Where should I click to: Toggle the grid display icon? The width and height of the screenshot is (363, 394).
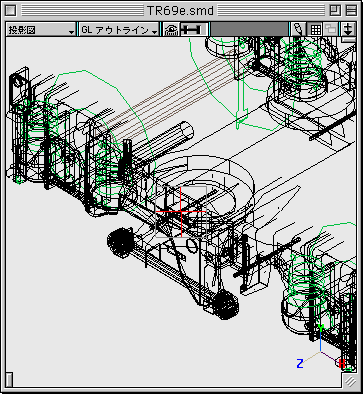click(315, 30)
